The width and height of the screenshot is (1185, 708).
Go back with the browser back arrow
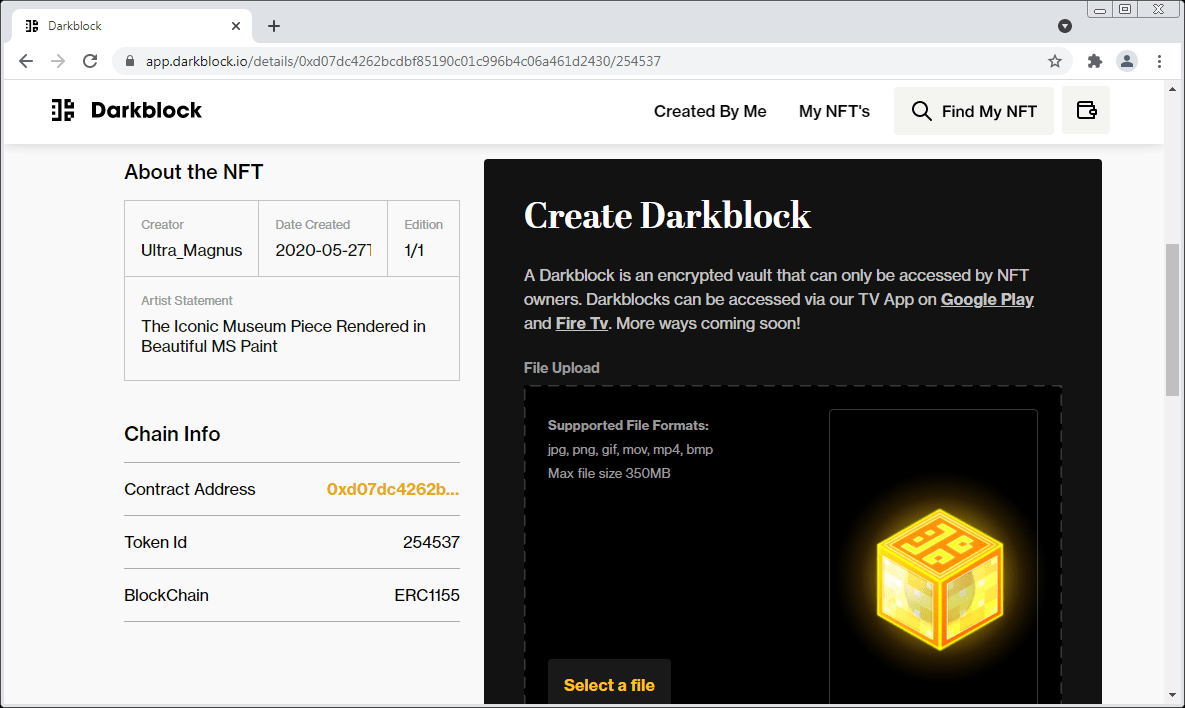(x=26, y=61)
